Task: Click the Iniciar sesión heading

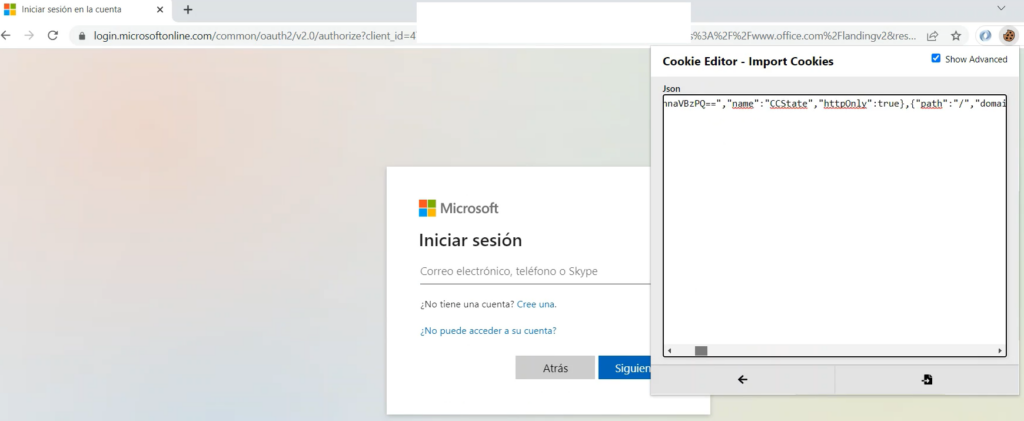Action: [x=470, y=241]
